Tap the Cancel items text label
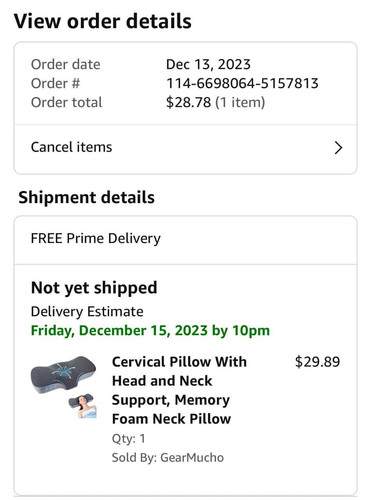 click(71, 147)
